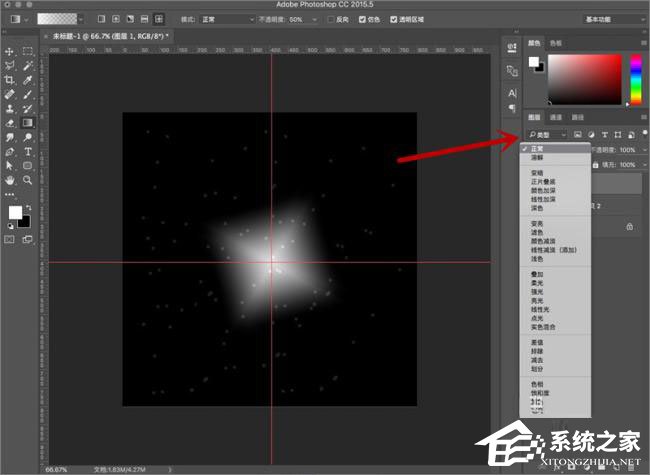The height and width of the screenshot is (475, 650).
Task: Filter layers by pixel layer icon
Action: click(577, 134)
